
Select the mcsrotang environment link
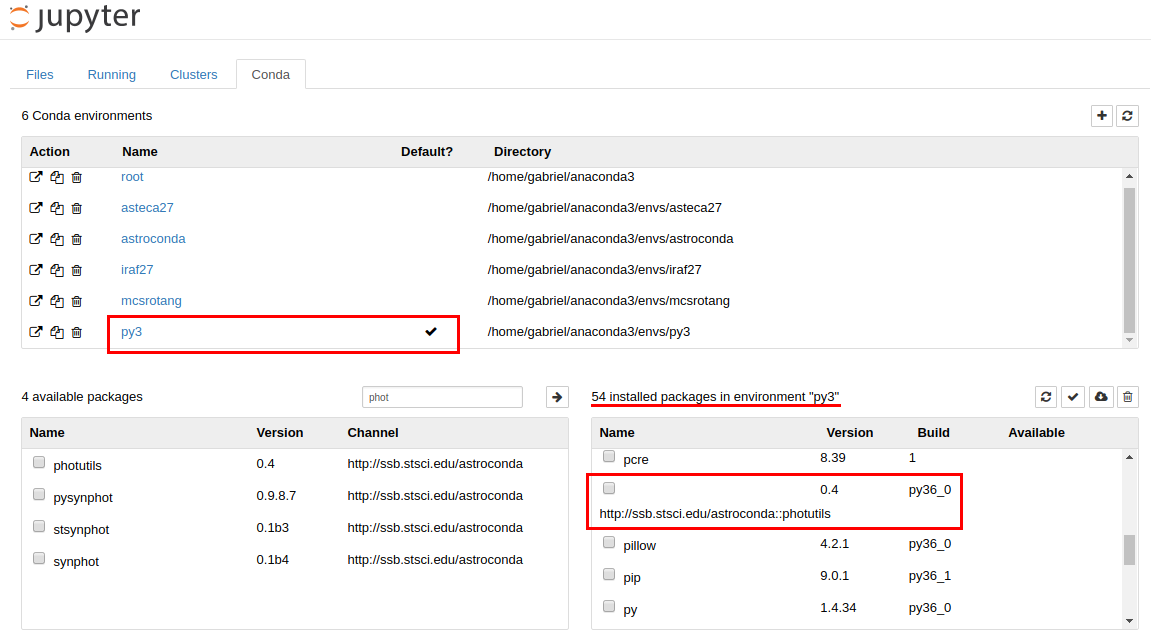(x=151, y=300)
